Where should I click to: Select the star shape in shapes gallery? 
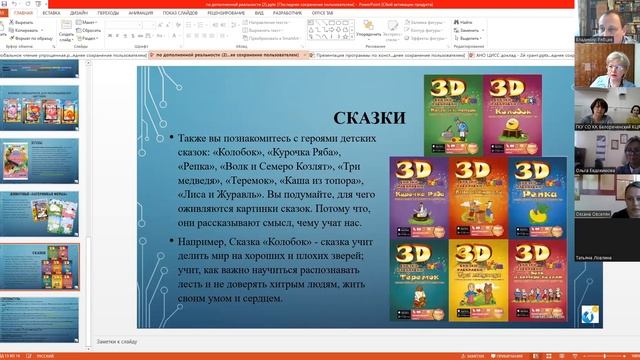(x=345, y=37)
